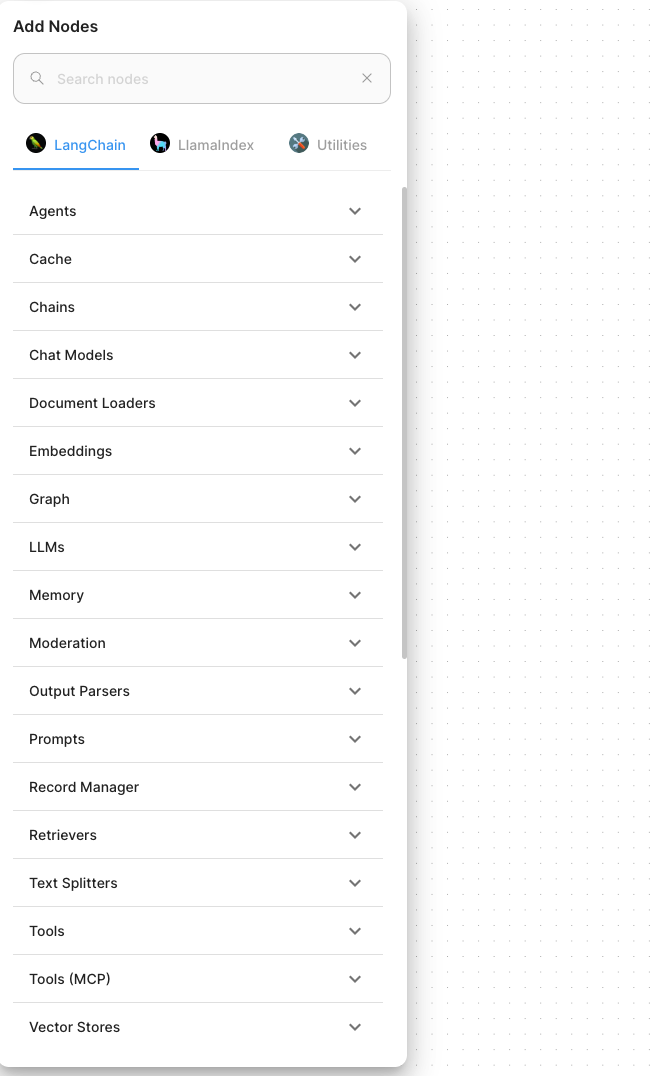Expand the Tools (MCP) chevron
The height and width of the screenshot is (1076, 662).
(355, 979)
